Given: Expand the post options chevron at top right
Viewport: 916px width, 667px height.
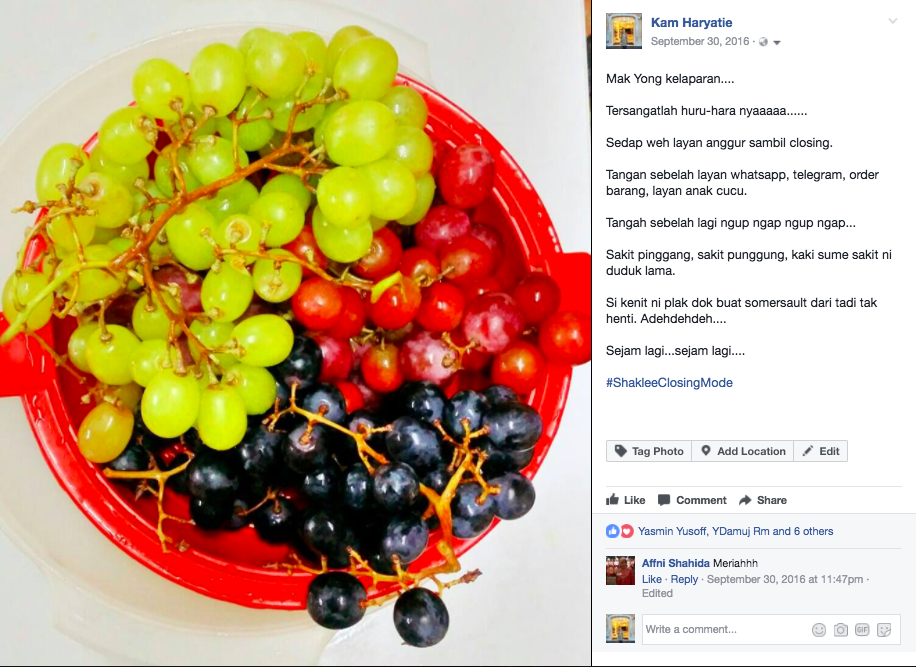Looking at the screenshot, I should (892, 21).
